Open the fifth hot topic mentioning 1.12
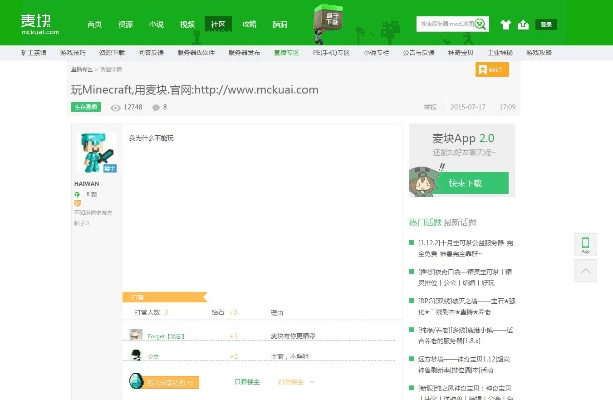This screenshot has width=613, height=400. pos(464,364)
